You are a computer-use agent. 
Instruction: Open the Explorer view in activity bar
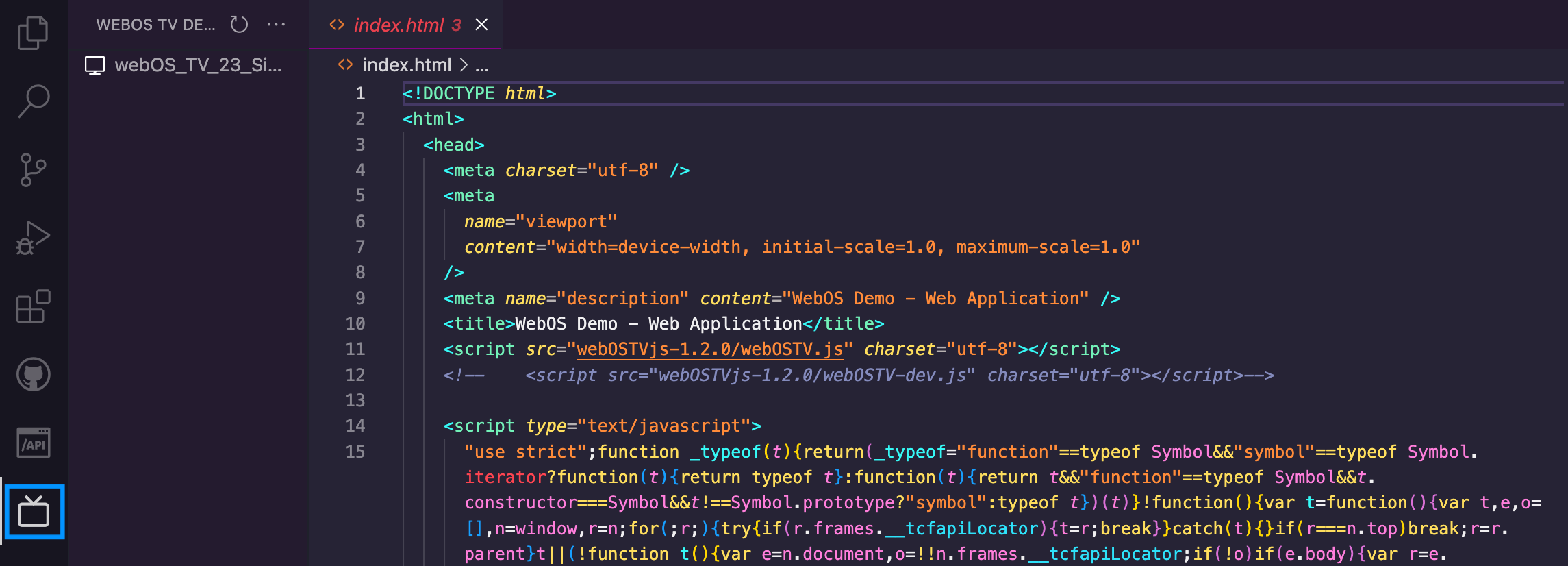tap(33, 32)
